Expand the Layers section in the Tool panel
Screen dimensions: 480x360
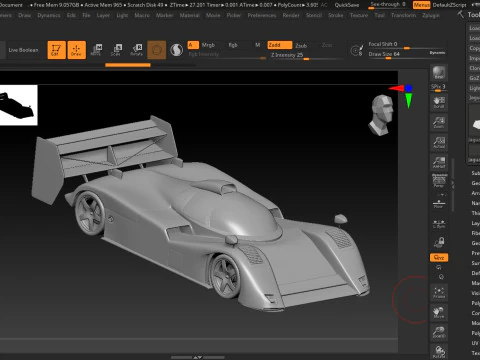click(475, 223)
